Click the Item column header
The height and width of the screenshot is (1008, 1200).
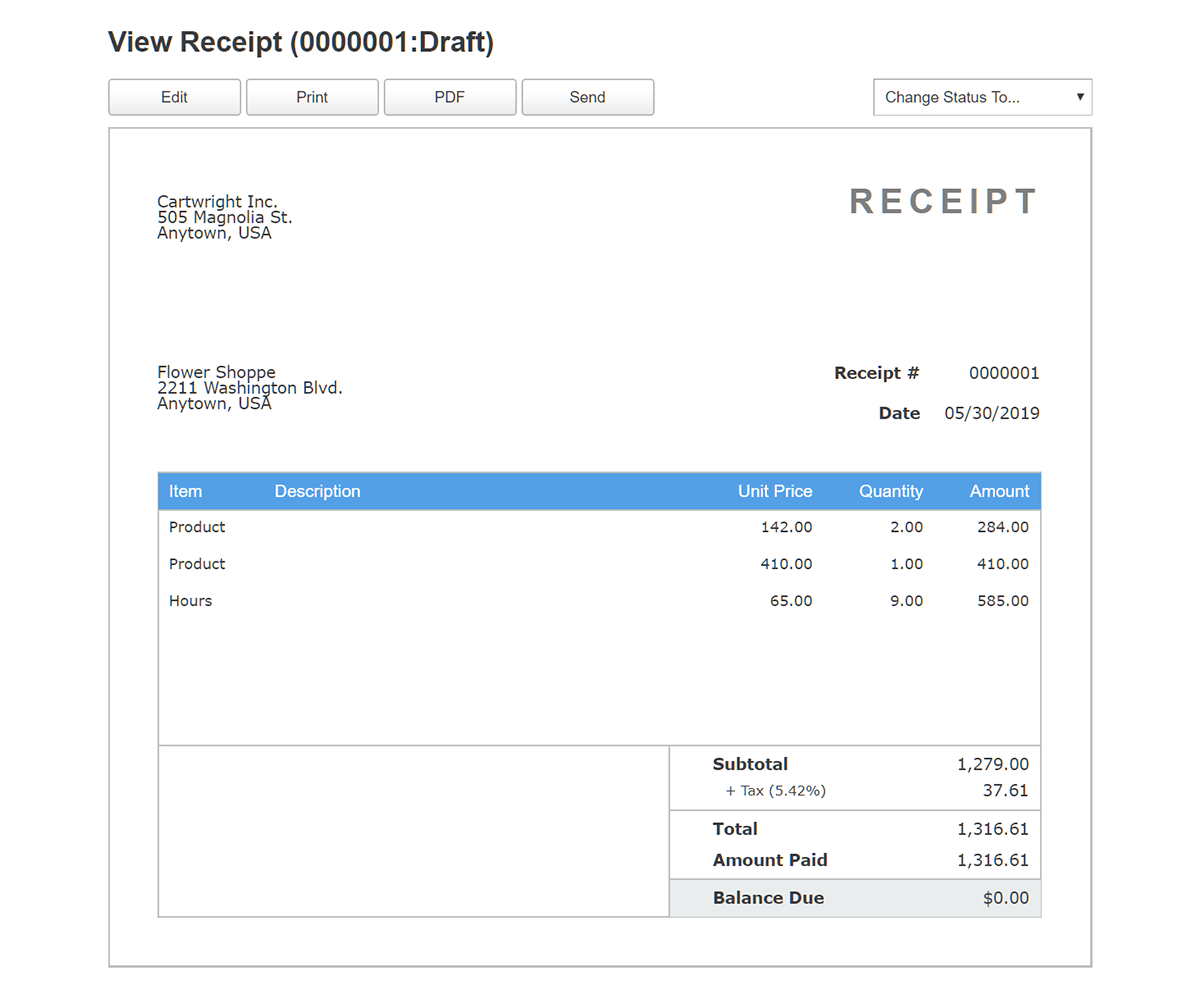(185, 491)
